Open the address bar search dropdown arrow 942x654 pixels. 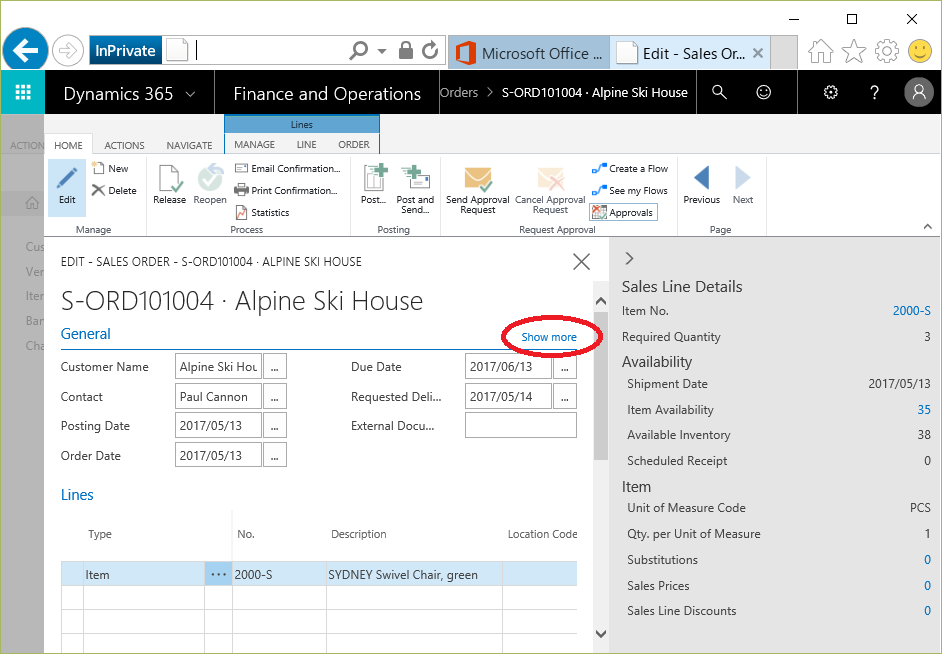point(381,51)
